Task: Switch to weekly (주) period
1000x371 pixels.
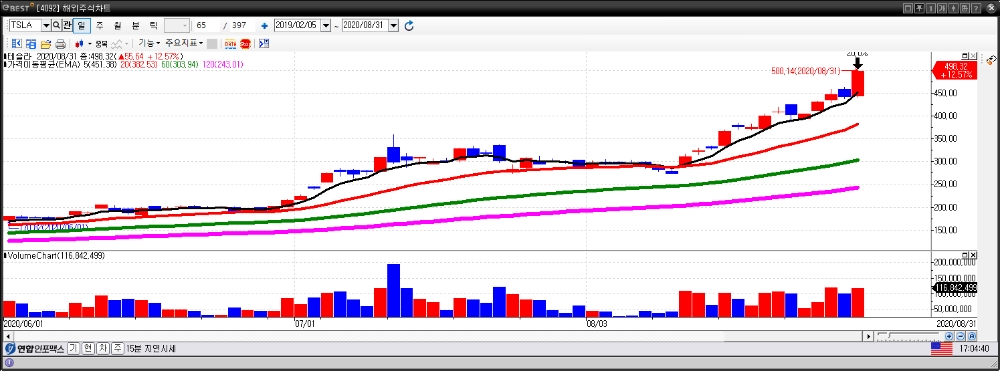Action: click(99, 25)
